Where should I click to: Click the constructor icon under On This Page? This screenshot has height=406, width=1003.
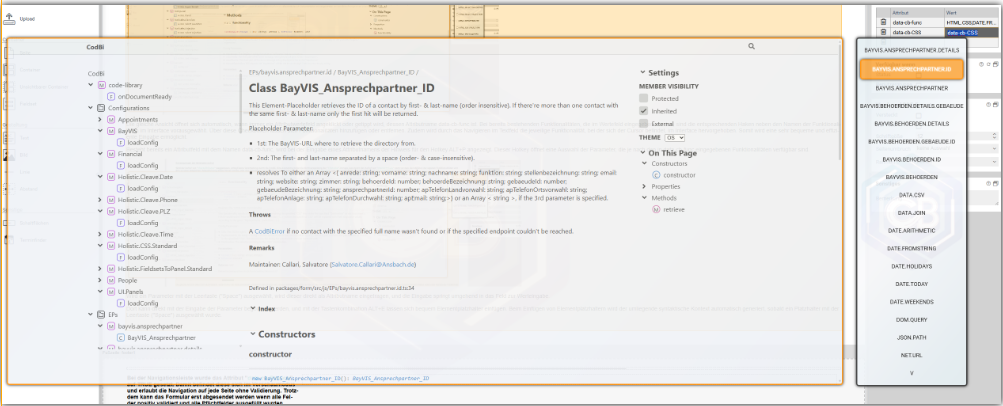click(x=656, y=174)
